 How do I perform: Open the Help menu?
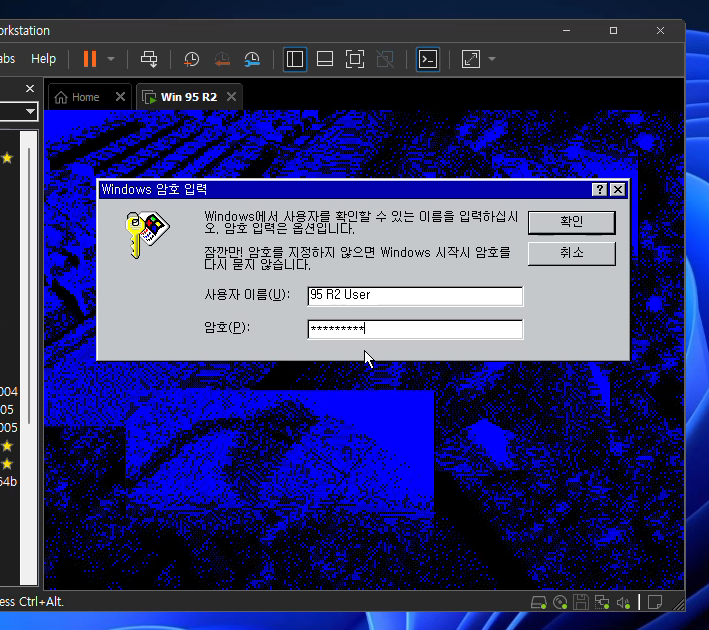pyautogui.click(x=43, y=59)
